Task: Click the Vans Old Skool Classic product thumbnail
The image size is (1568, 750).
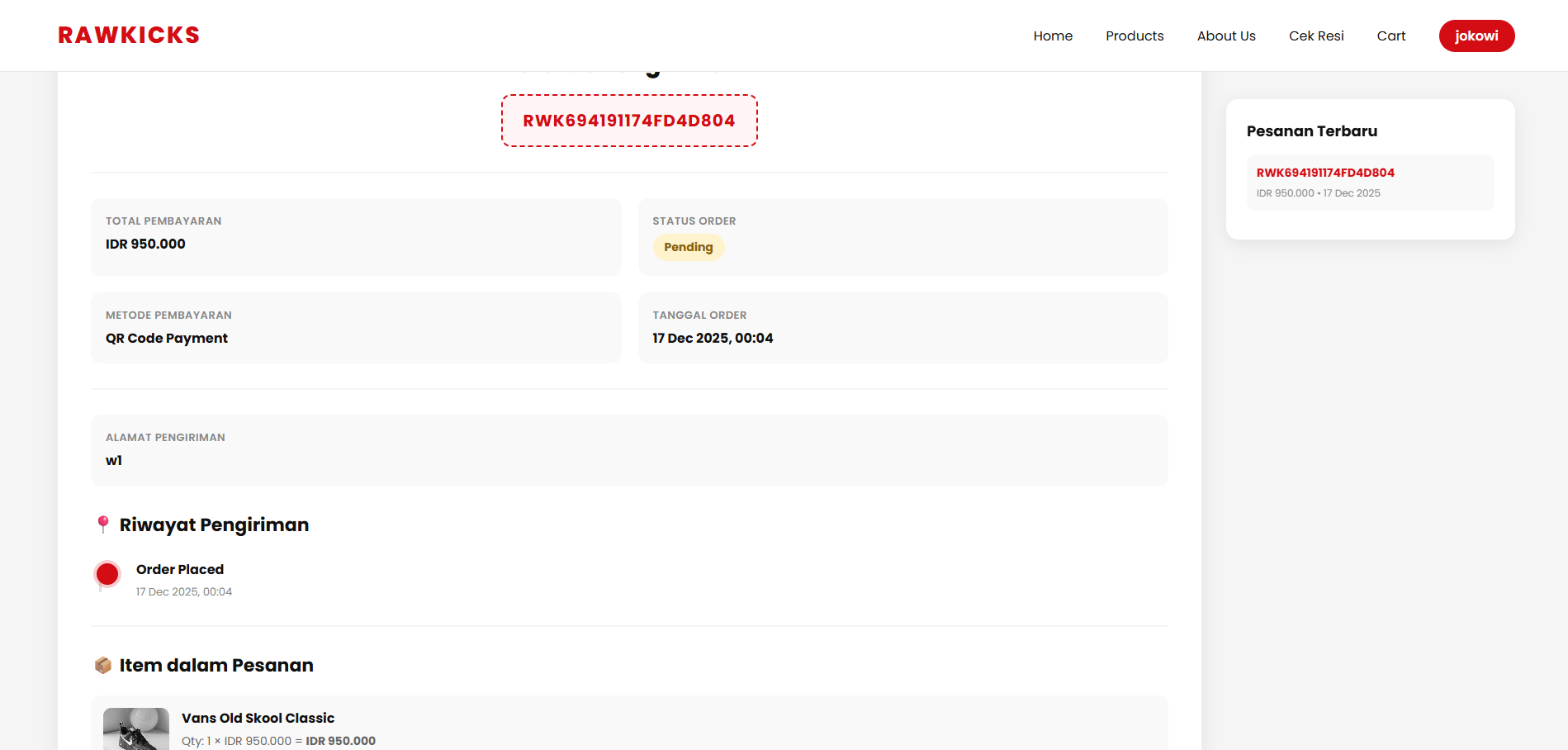Action: click(x=136, y=729)
